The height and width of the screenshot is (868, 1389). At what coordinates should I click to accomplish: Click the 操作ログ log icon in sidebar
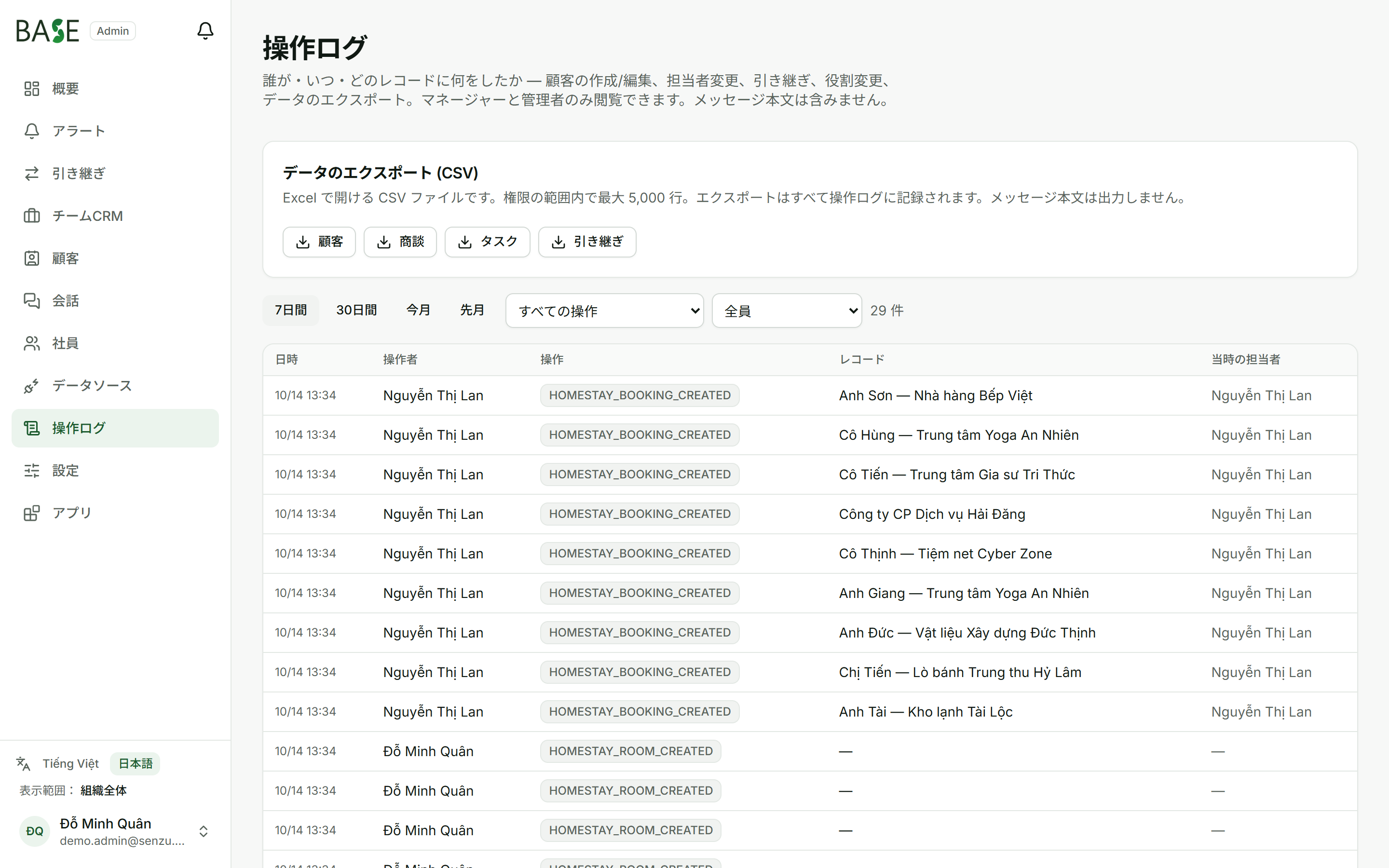click(x=31, y=428)
